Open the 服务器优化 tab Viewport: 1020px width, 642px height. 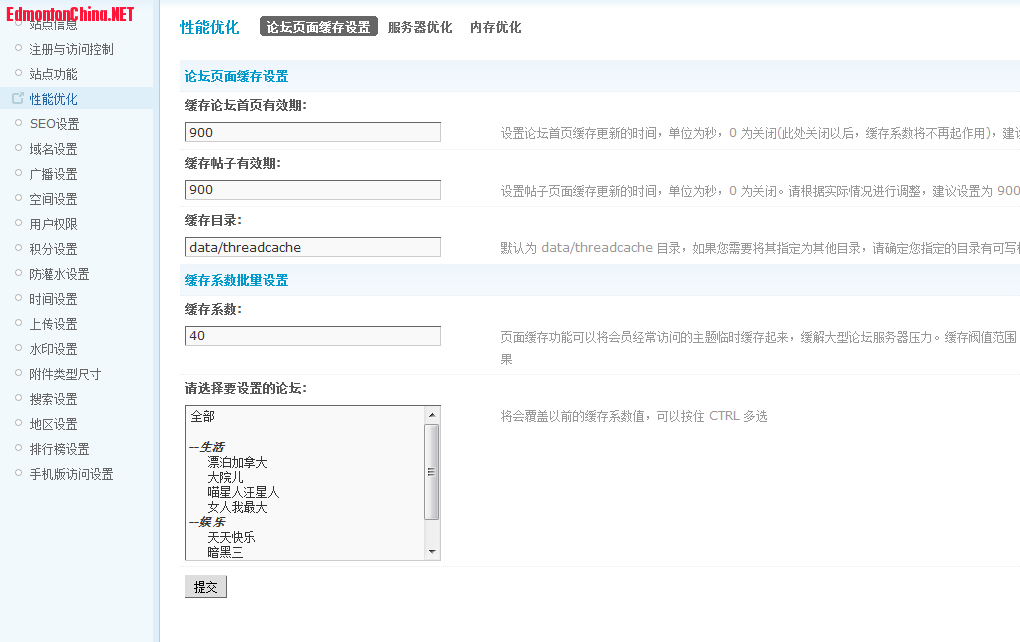click(x=419, y=28)
